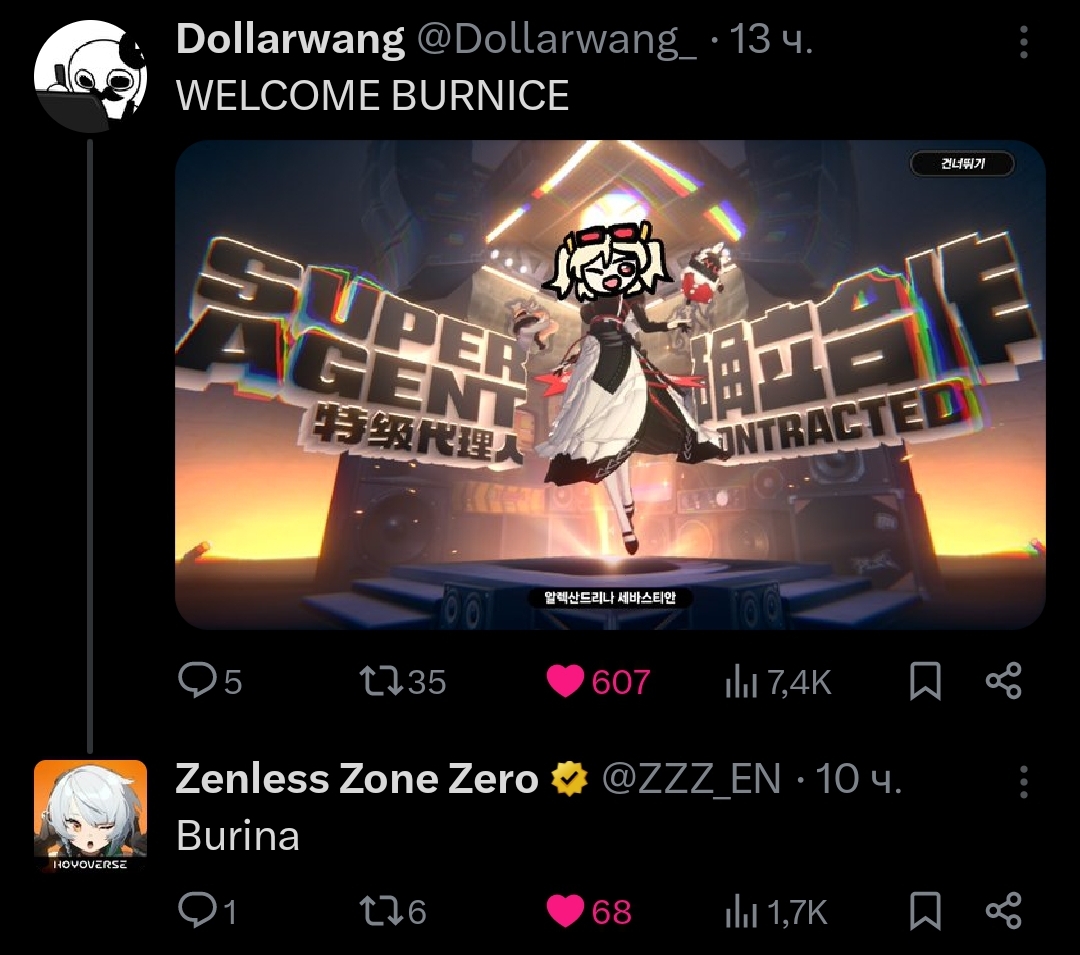Share the Zenless Zone Zero reply
Image resolution: width=1080 pixels, height=955 pixels.
tap(1004, 910)
